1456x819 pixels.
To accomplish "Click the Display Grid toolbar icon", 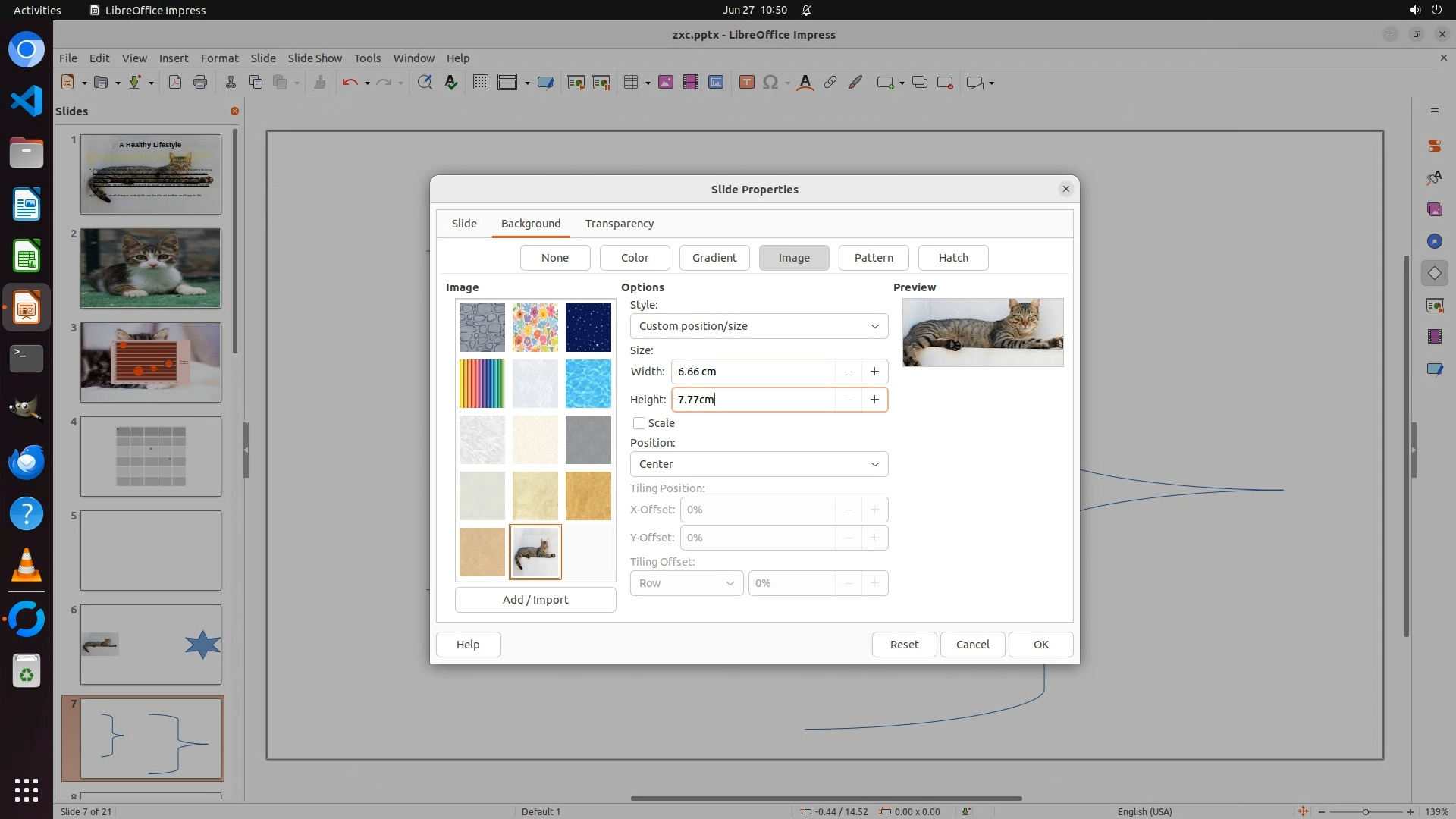I will [480, 83].
